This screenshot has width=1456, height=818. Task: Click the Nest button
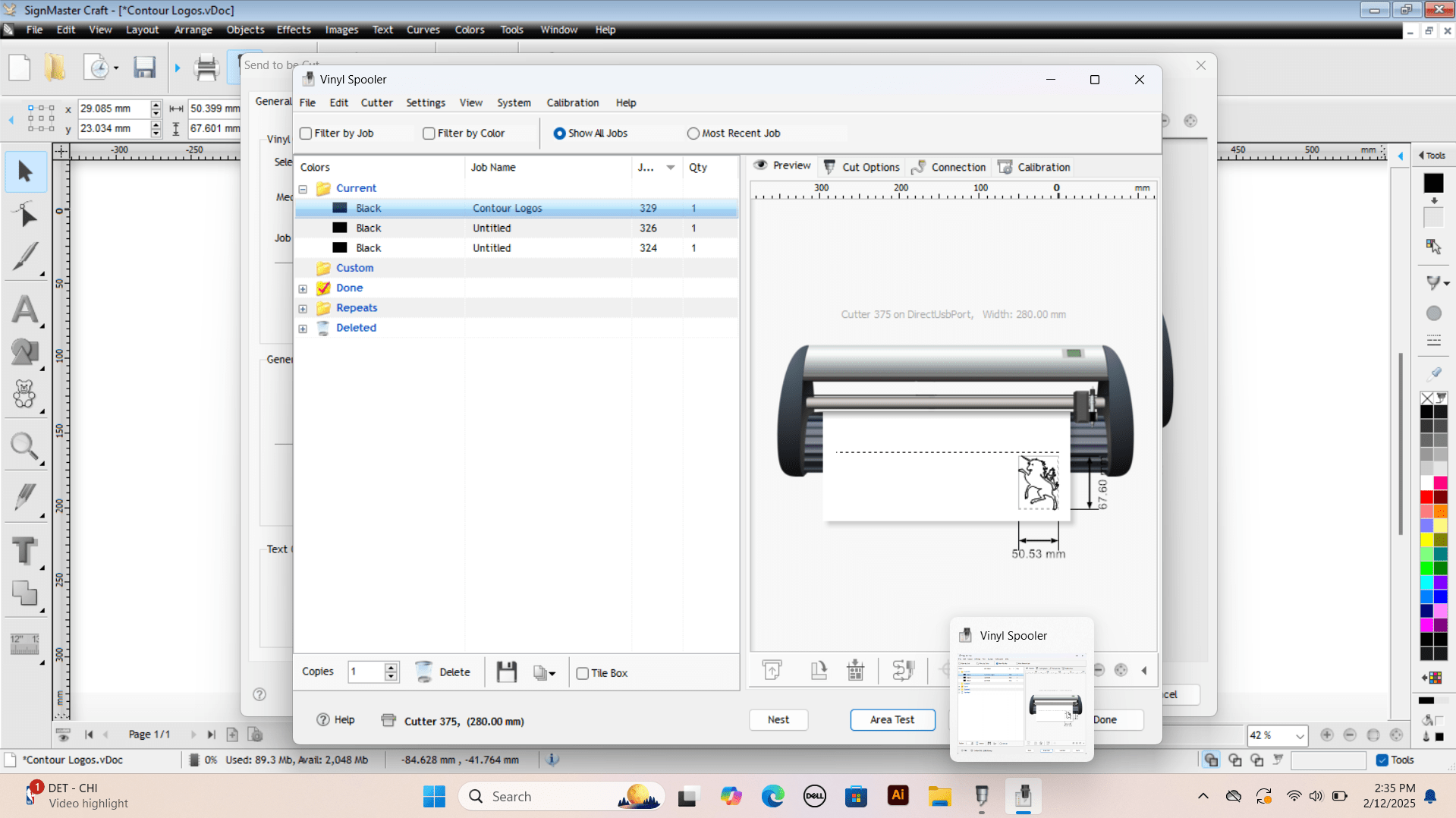[778, 719]
